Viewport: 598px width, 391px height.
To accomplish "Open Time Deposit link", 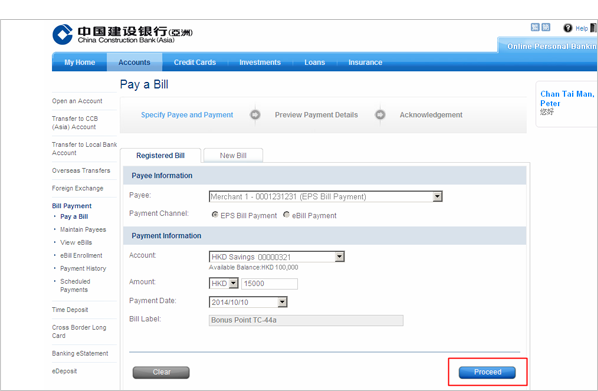I will (x=70, y=310).
